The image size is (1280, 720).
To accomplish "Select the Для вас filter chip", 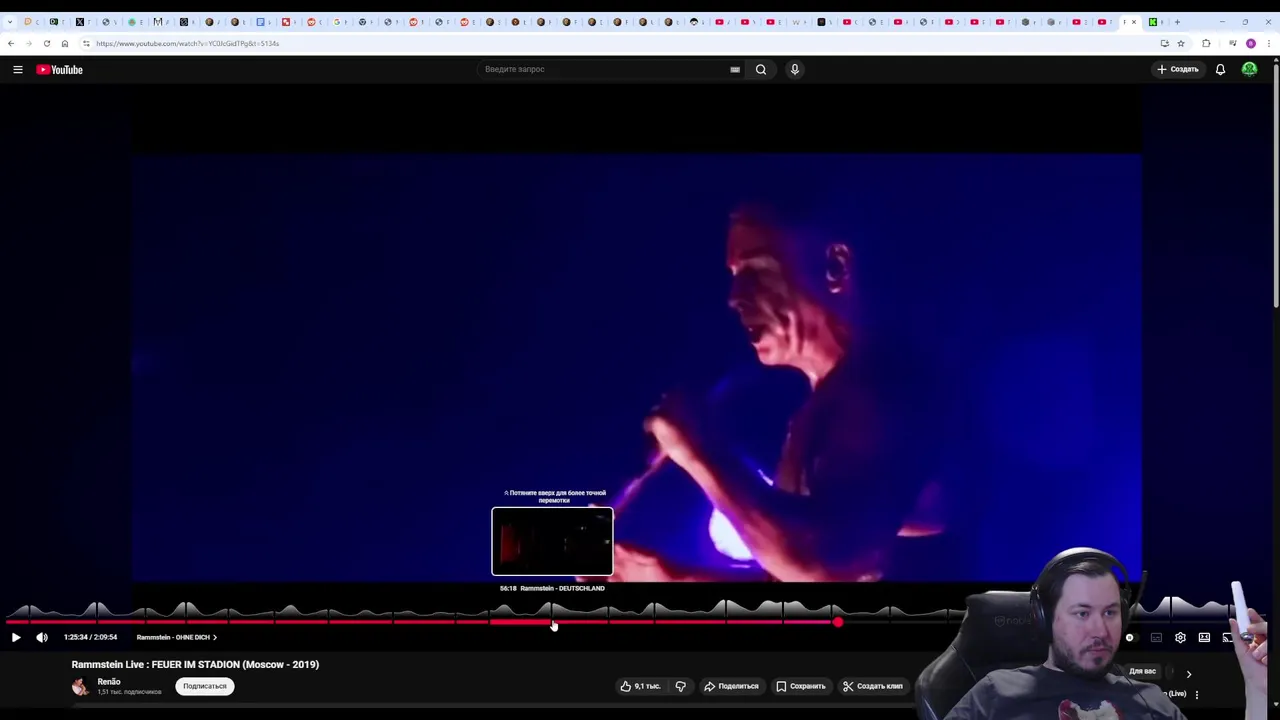I will point(1142,672).
